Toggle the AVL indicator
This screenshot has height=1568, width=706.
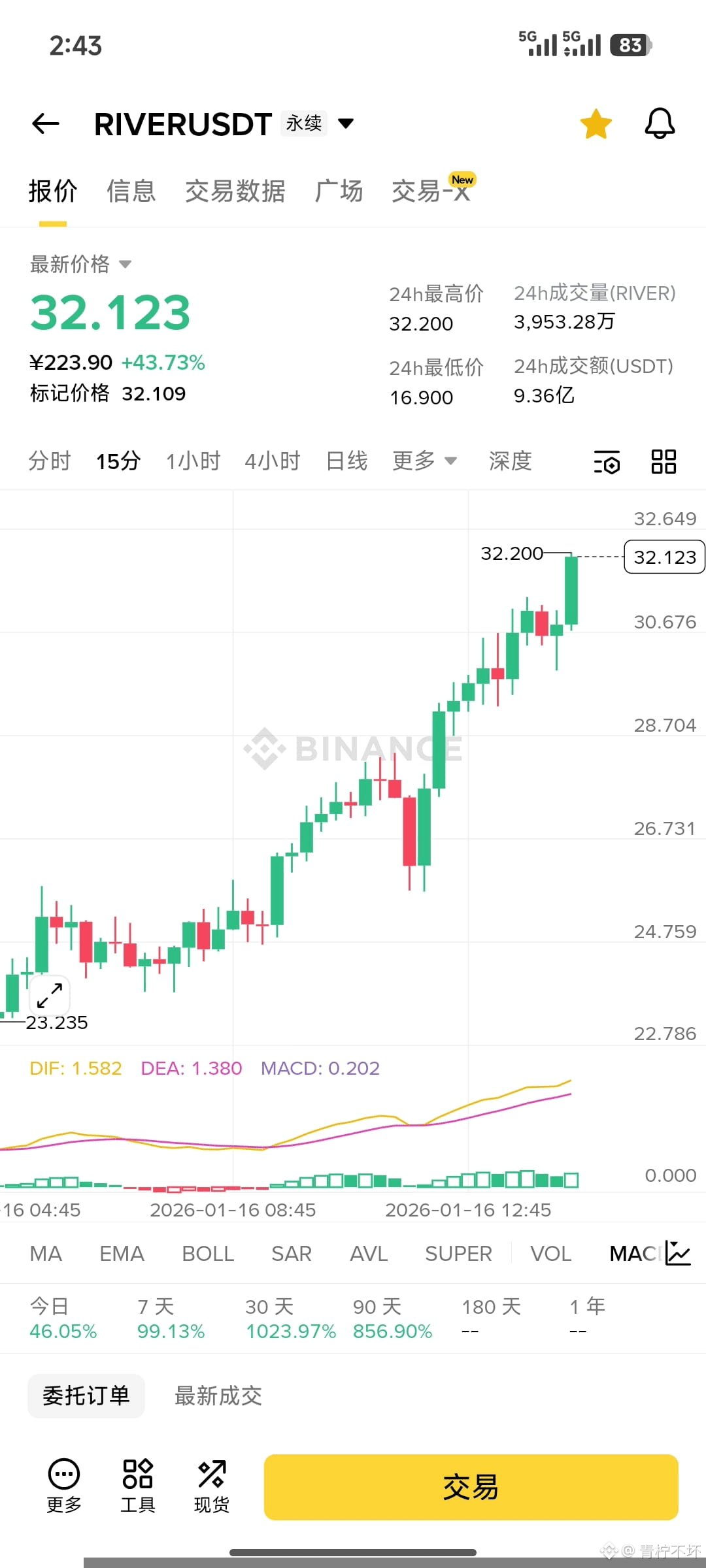[x=369, y=1254]
